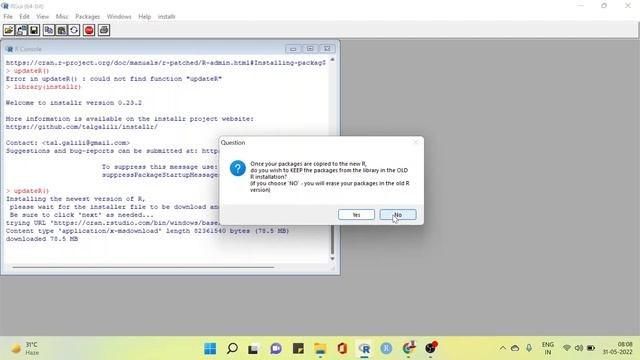This screenshot has height=360, width=640.
Task: Click the R Console scroll down arrow
Action: click(332, 259)
